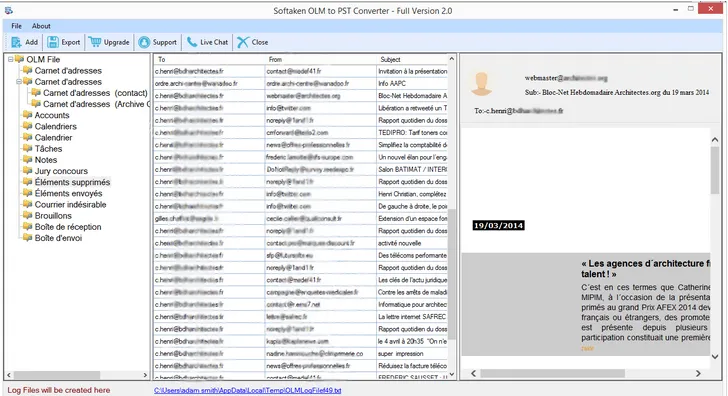Select email with subject Informatique pour architec
Screen dimensions: 728x396
300,305
